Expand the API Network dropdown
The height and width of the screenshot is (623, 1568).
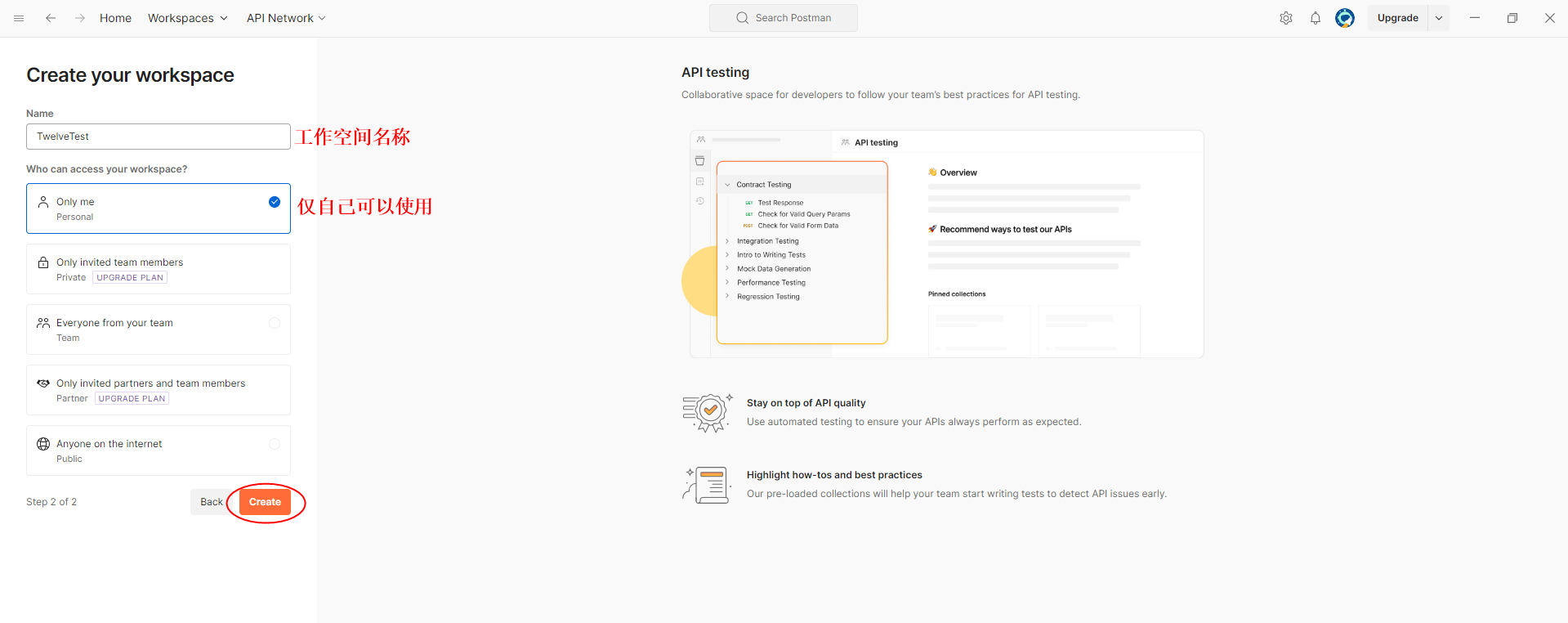click(286, 18)
